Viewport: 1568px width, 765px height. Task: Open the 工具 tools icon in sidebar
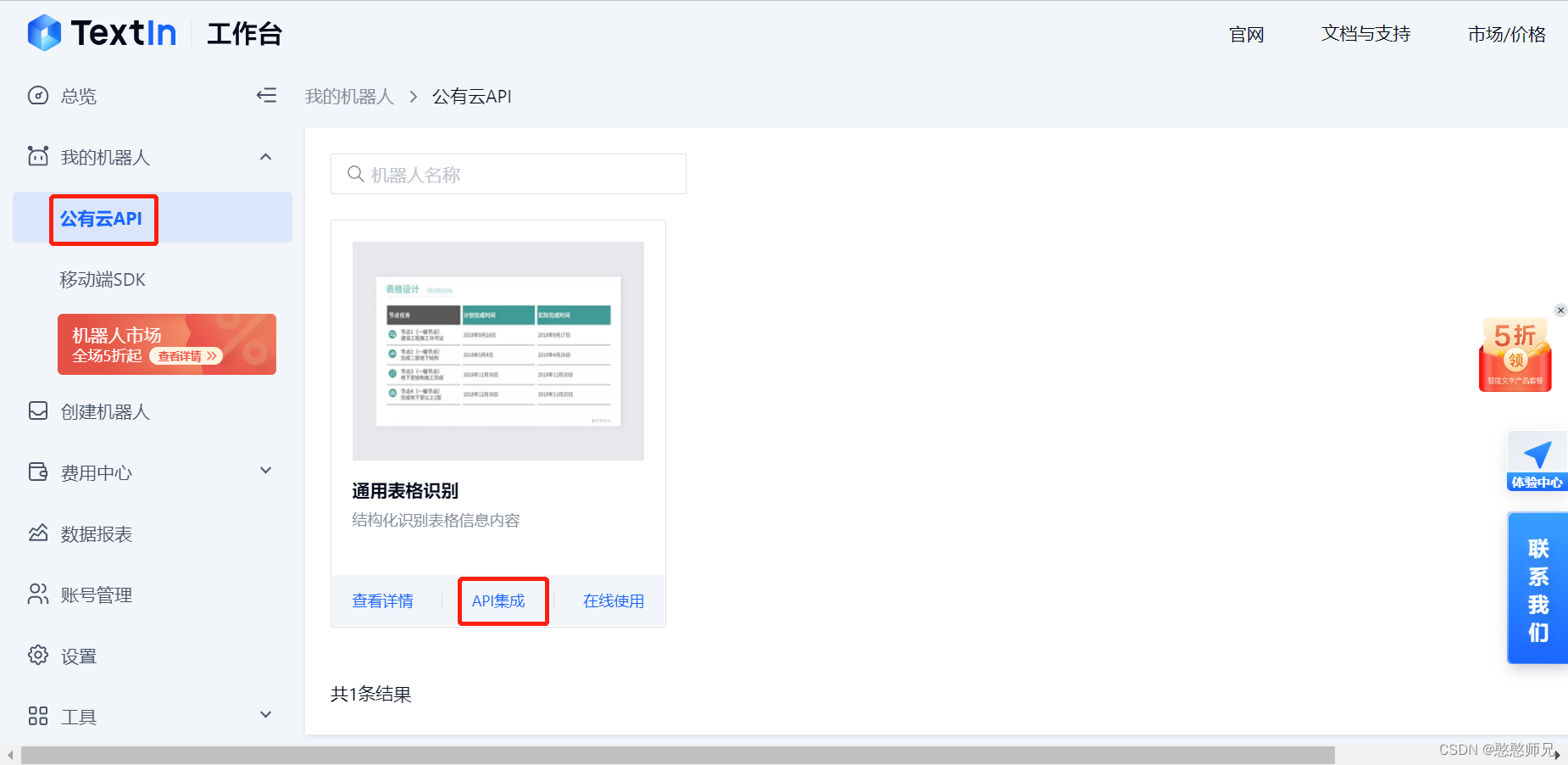pos(38,716)
